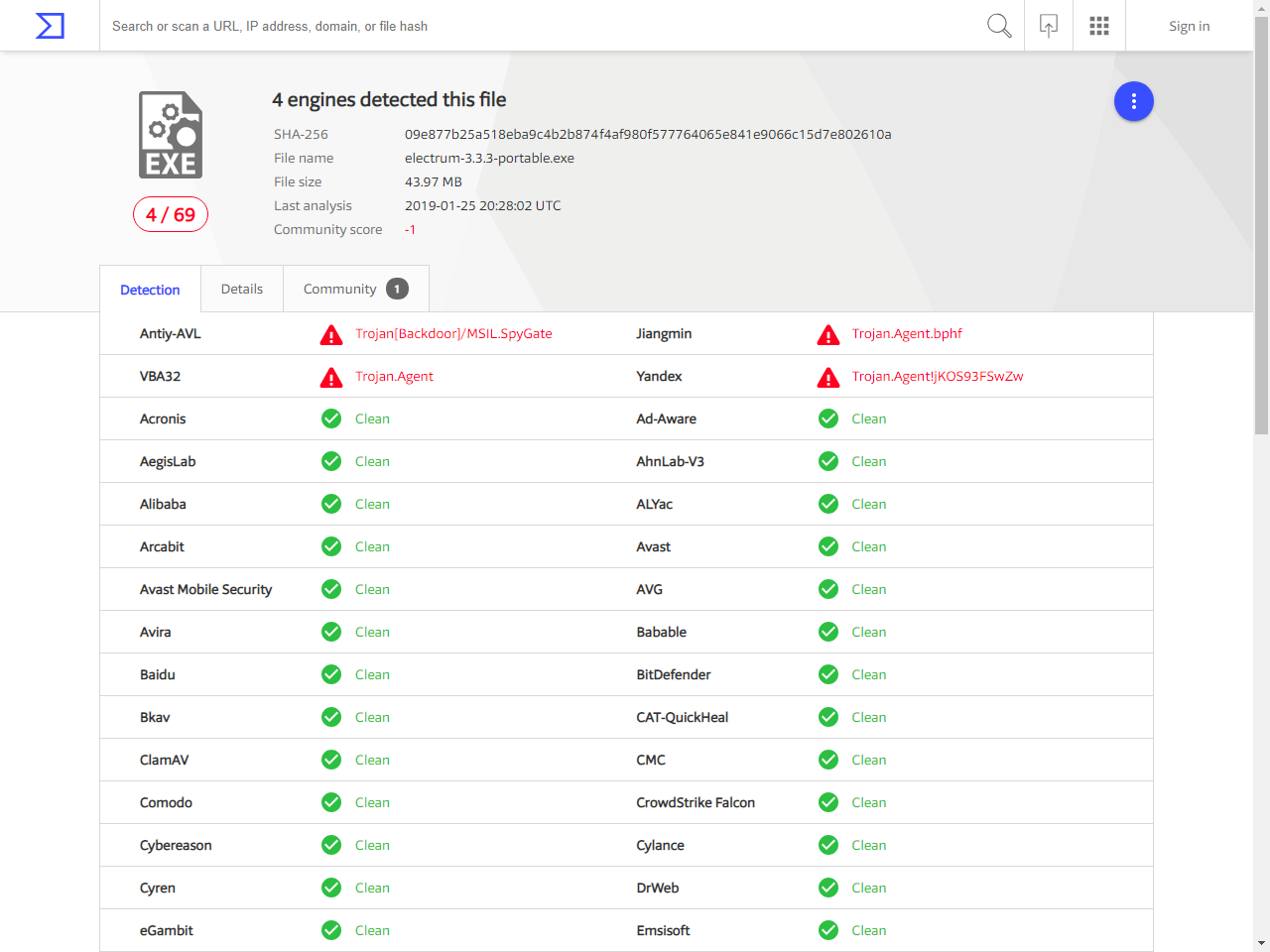Focus the URL, IP, domain search field
The width and height of the screenshot is (1270, 952).
click(542, 26)
